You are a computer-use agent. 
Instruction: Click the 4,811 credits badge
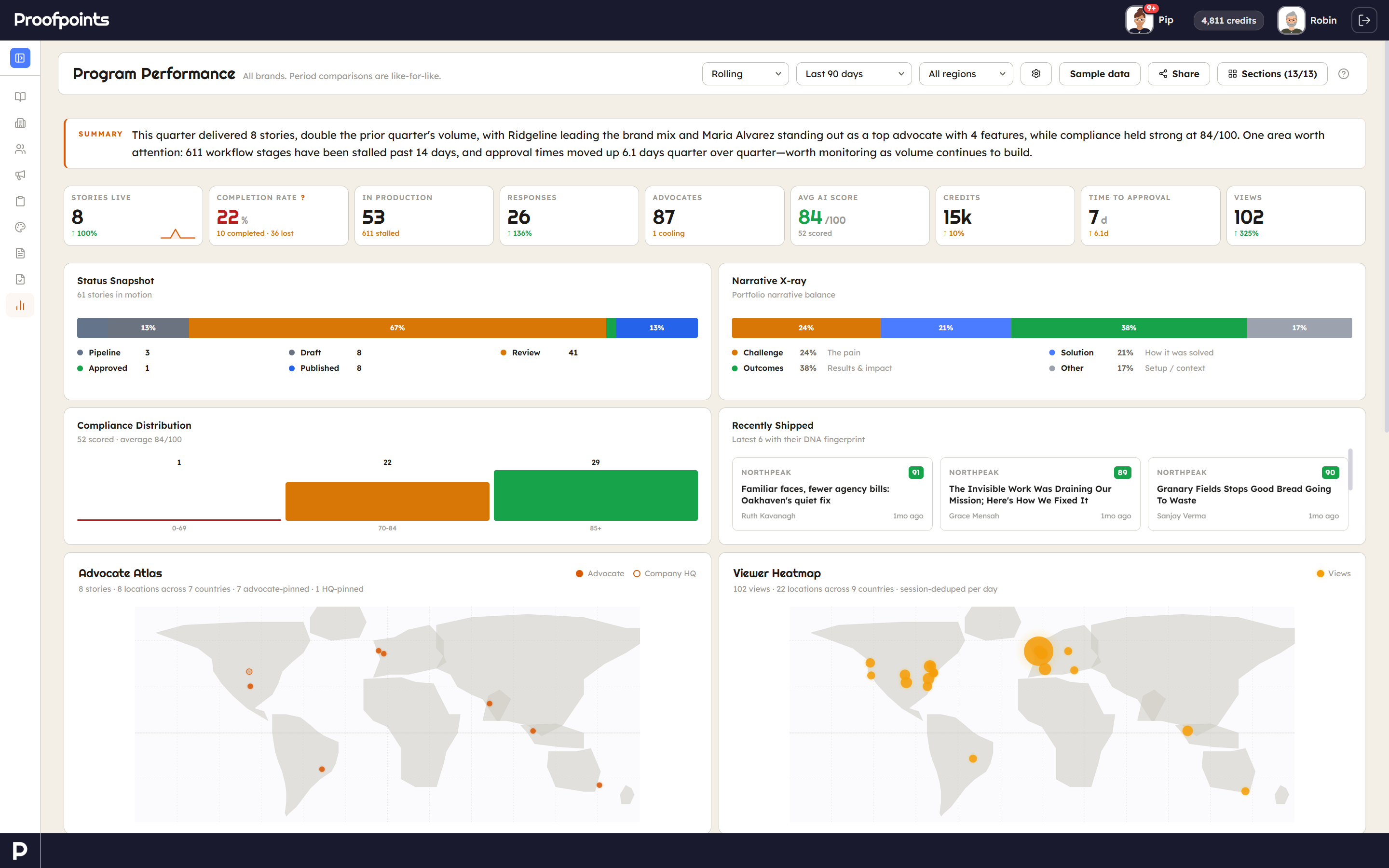pyautogui.click(x=1228, y=20)
